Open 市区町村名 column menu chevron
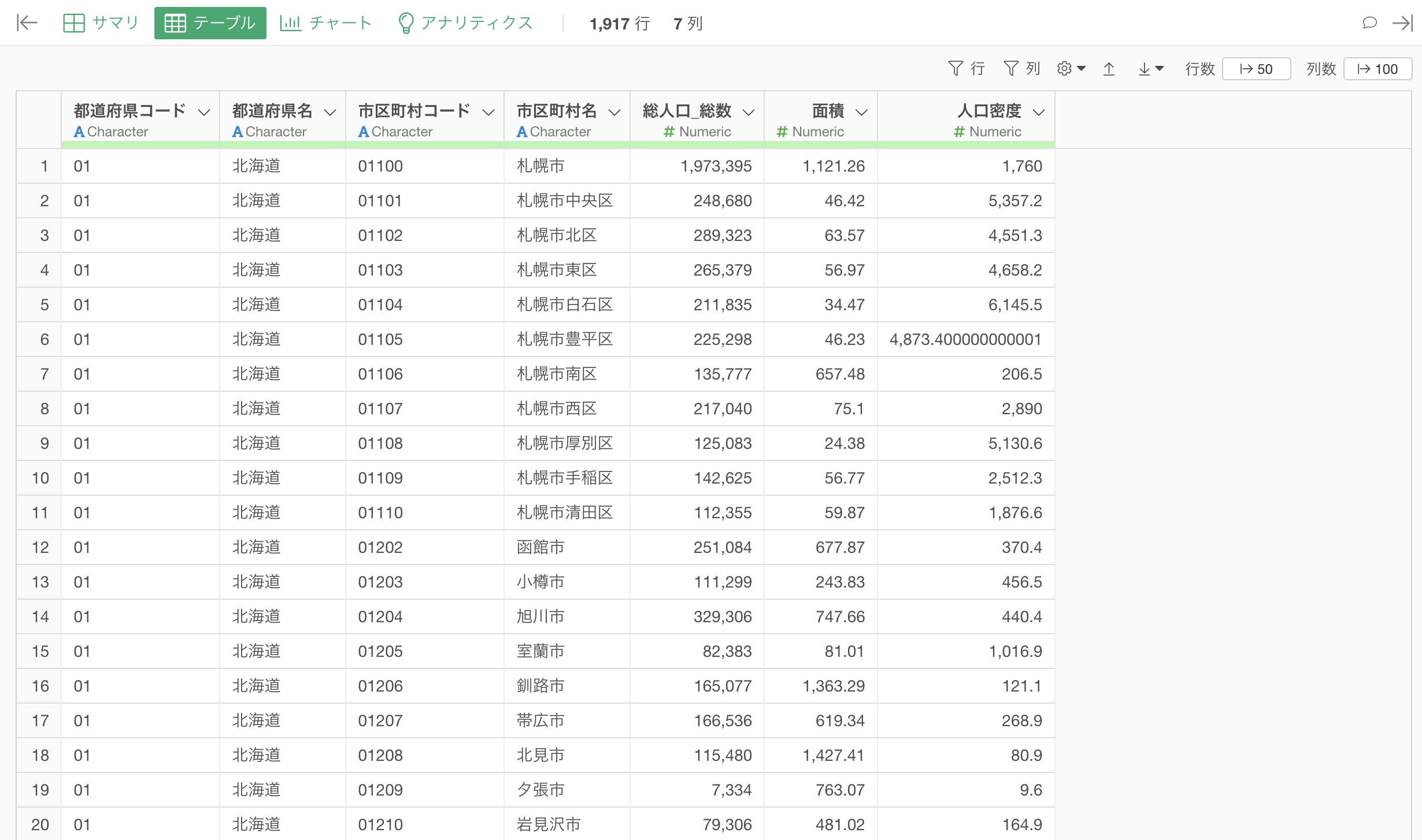 click(614, 112)
